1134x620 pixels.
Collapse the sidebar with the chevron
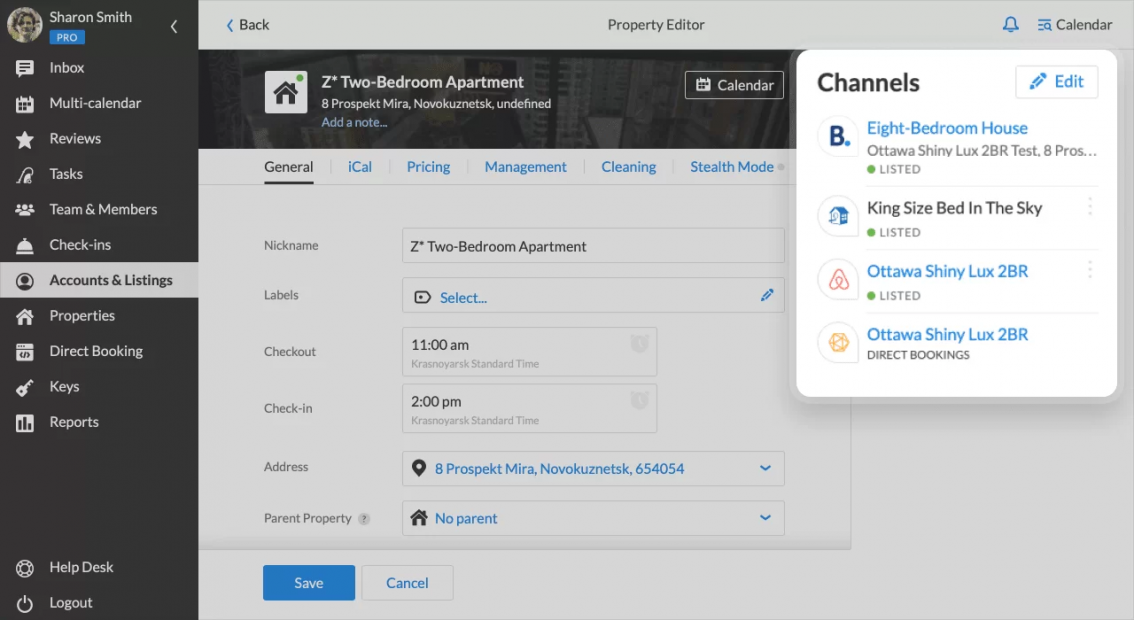click(174, 27)
